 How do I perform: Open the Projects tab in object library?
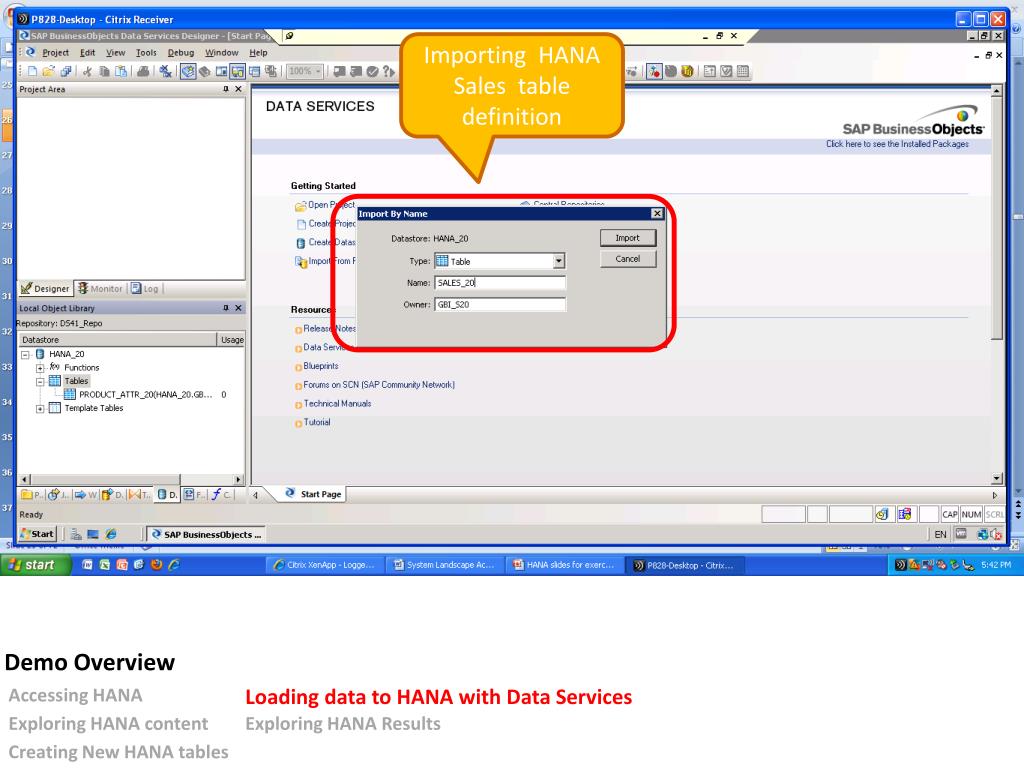pos(32,494)
